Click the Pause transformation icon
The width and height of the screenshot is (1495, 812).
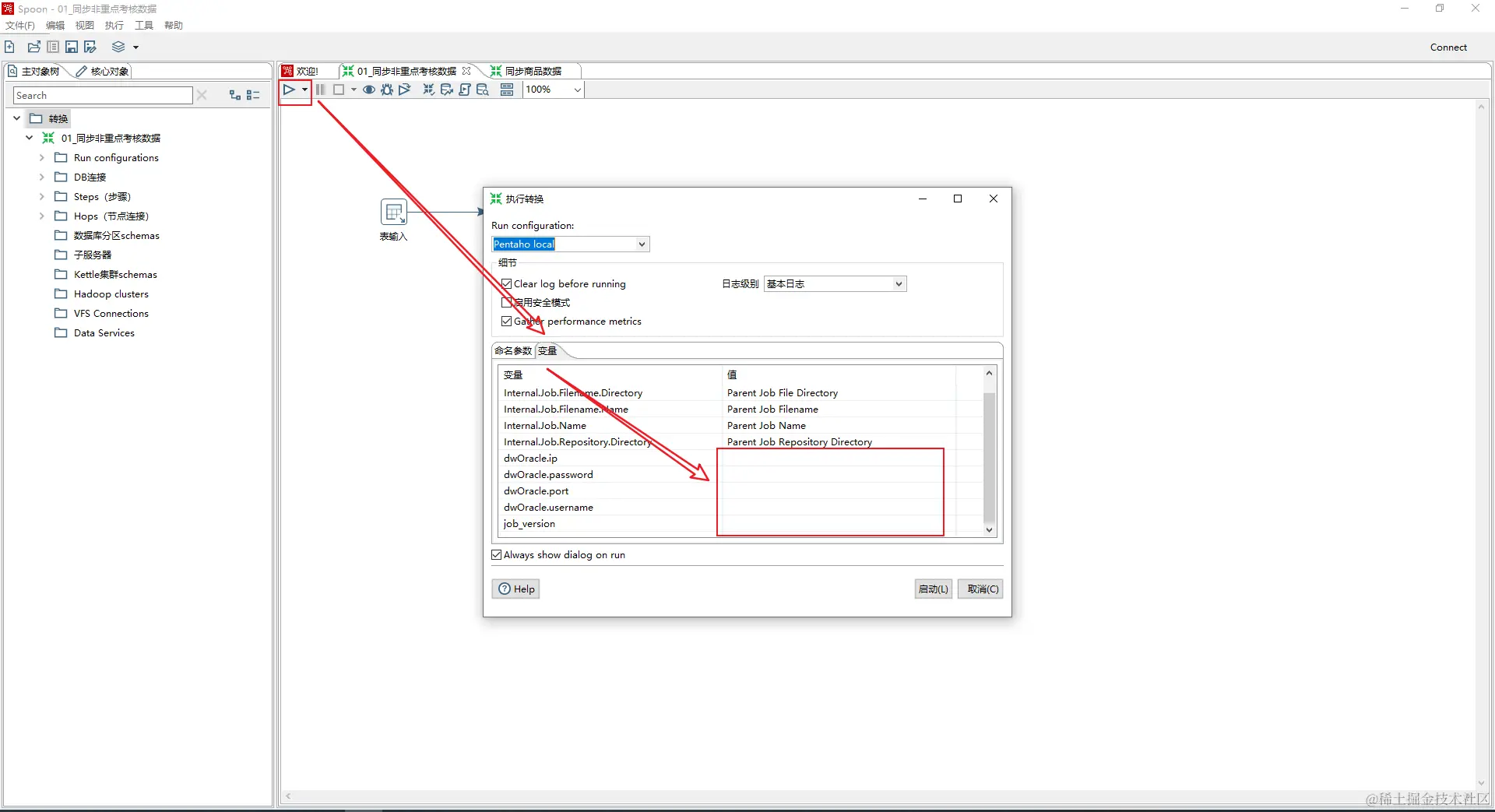[x=320, y=90]
